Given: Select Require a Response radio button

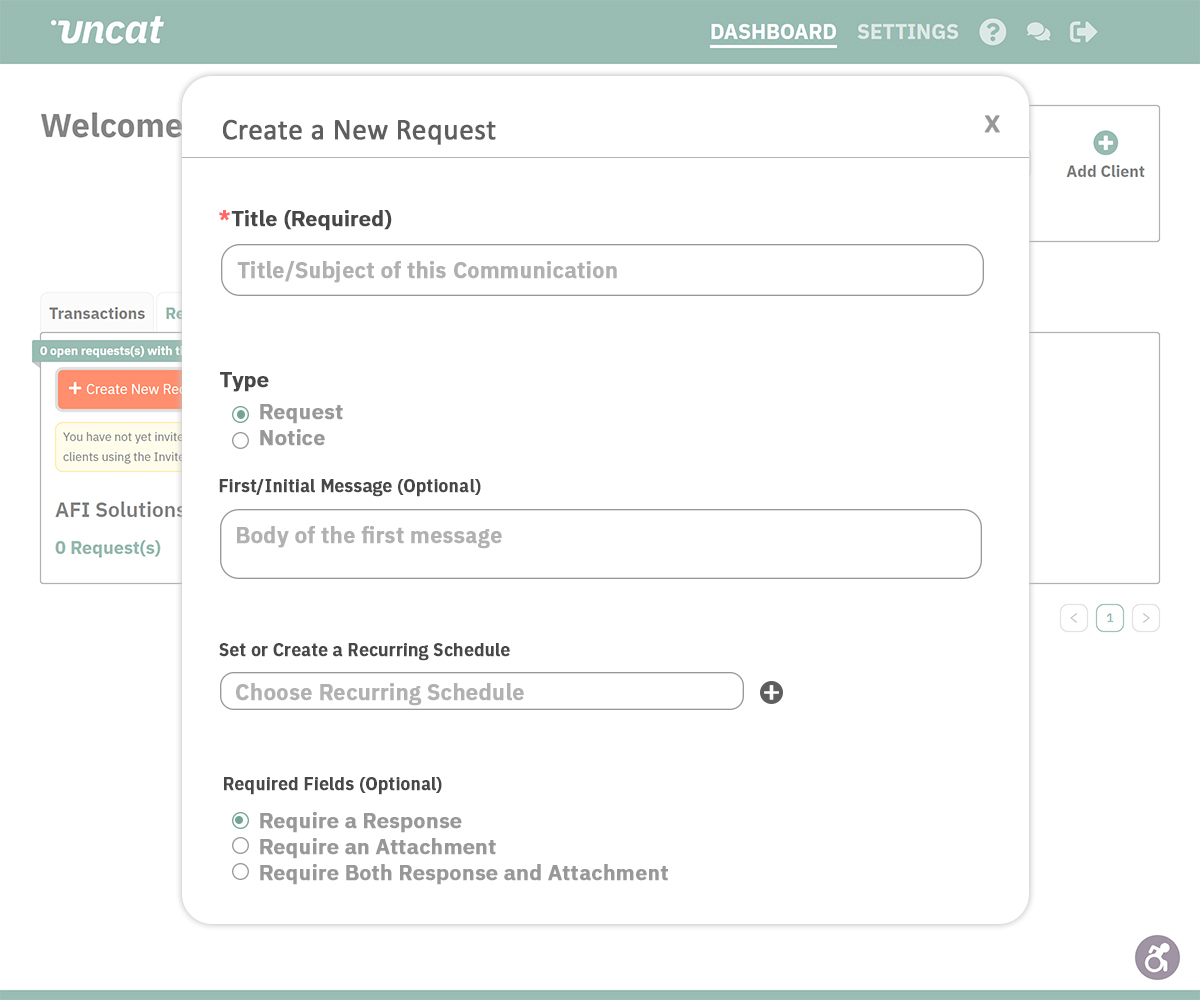Looking at the screenshot, I should point(240,820).
